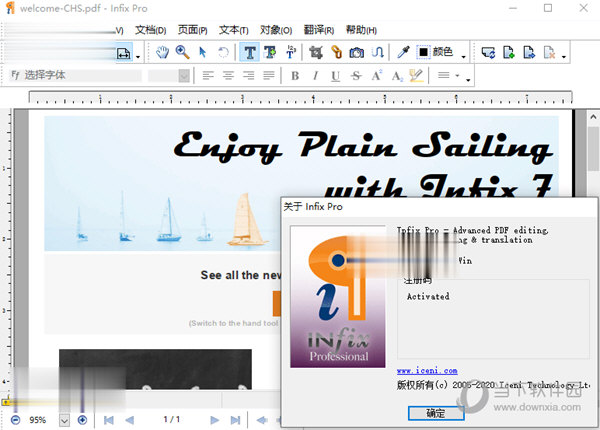Screen dimensions: 600x430
Task: Activate the Text edit T tool
Action: [249, 52]
